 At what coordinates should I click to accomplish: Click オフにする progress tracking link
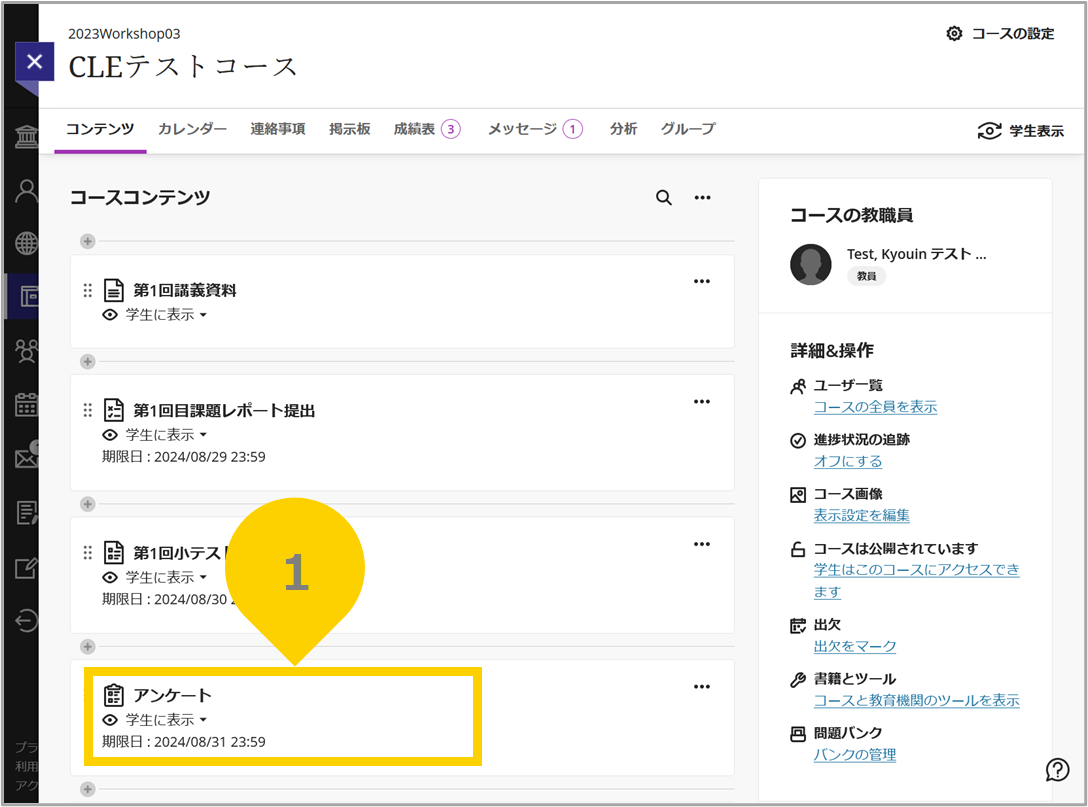click(847, 461)
